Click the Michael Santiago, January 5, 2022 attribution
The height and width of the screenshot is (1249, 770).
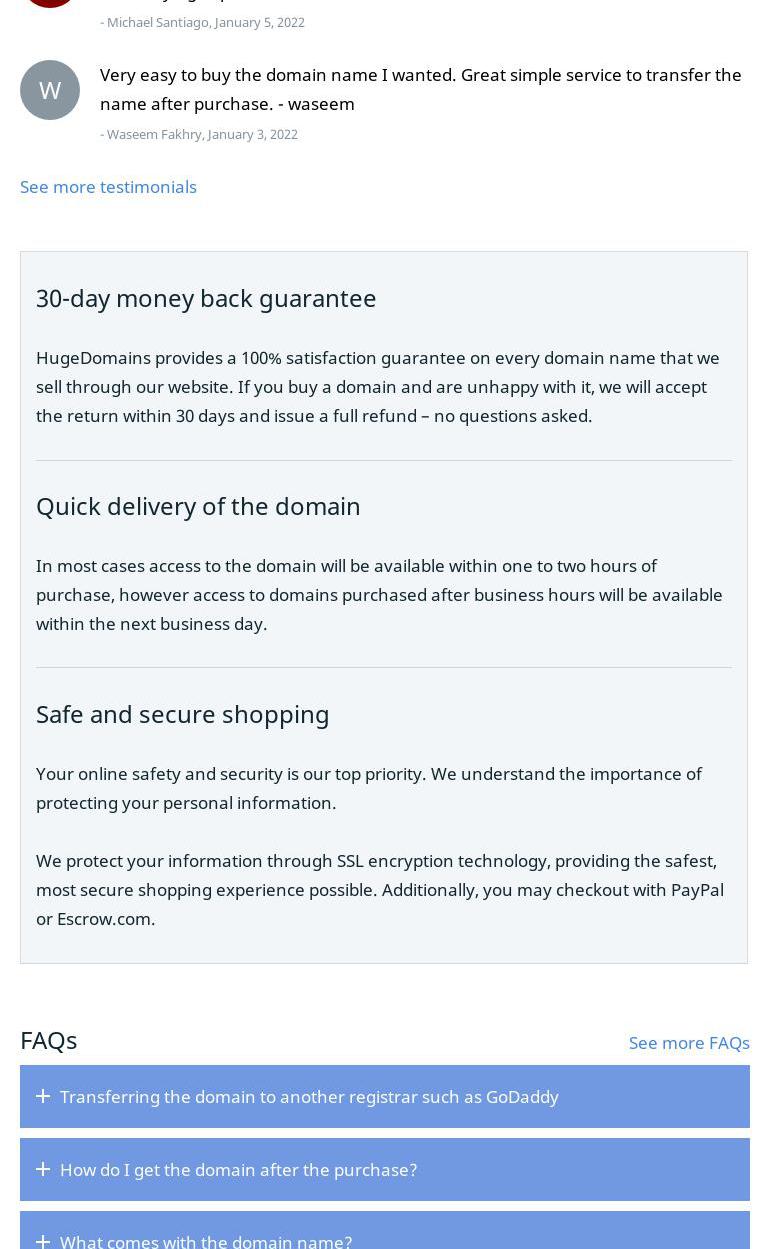203,22
